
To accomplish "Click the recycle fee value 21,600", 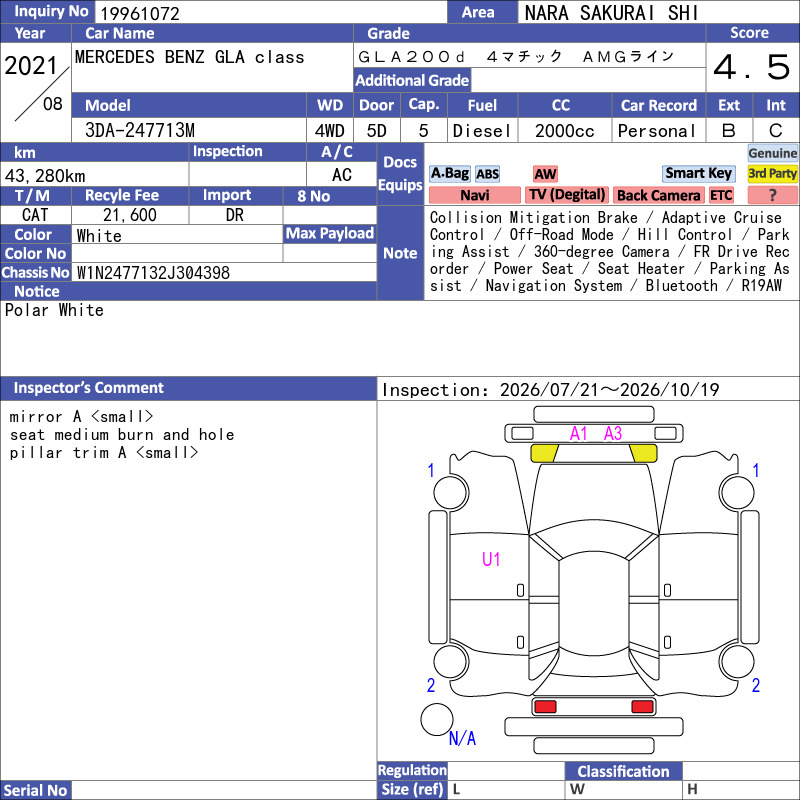I will point(130,215).
